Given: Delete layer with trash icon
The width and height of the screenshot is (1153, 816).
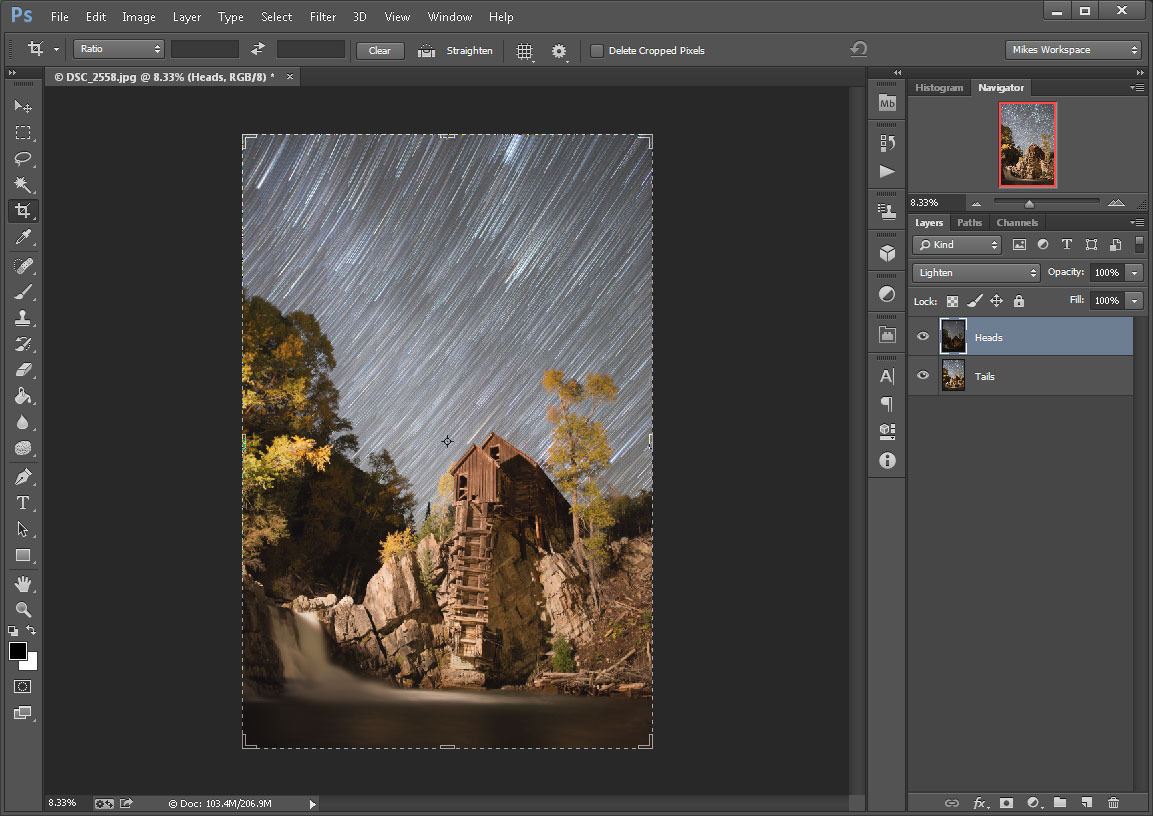Looking at the screenshot, I should point(1113,803).
